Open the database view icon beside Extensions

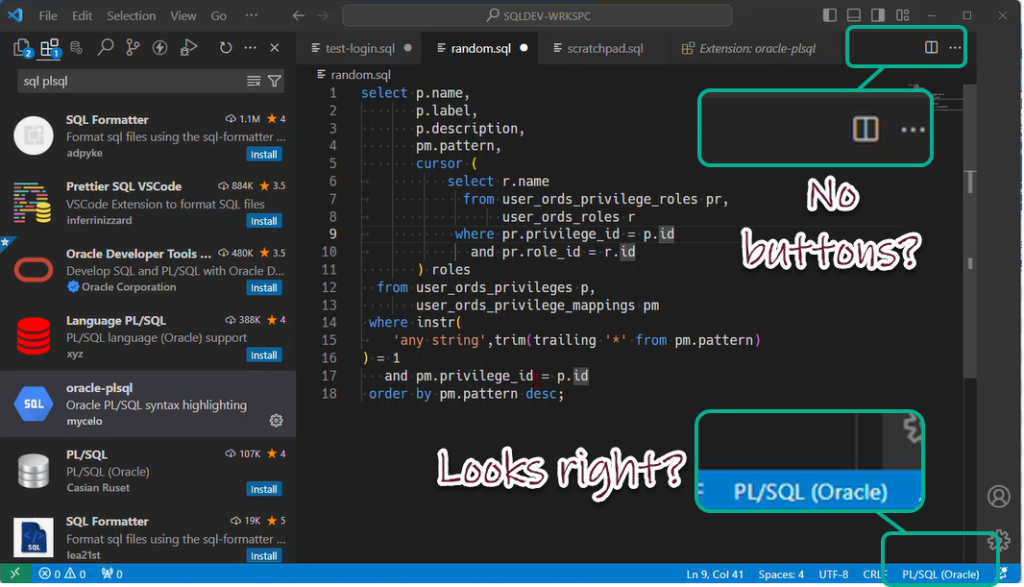[76, 47]
